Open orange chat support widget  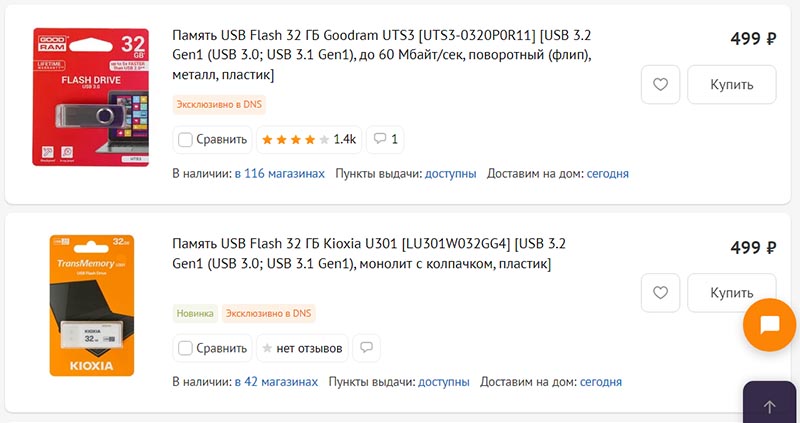click(x=769, y=325)
